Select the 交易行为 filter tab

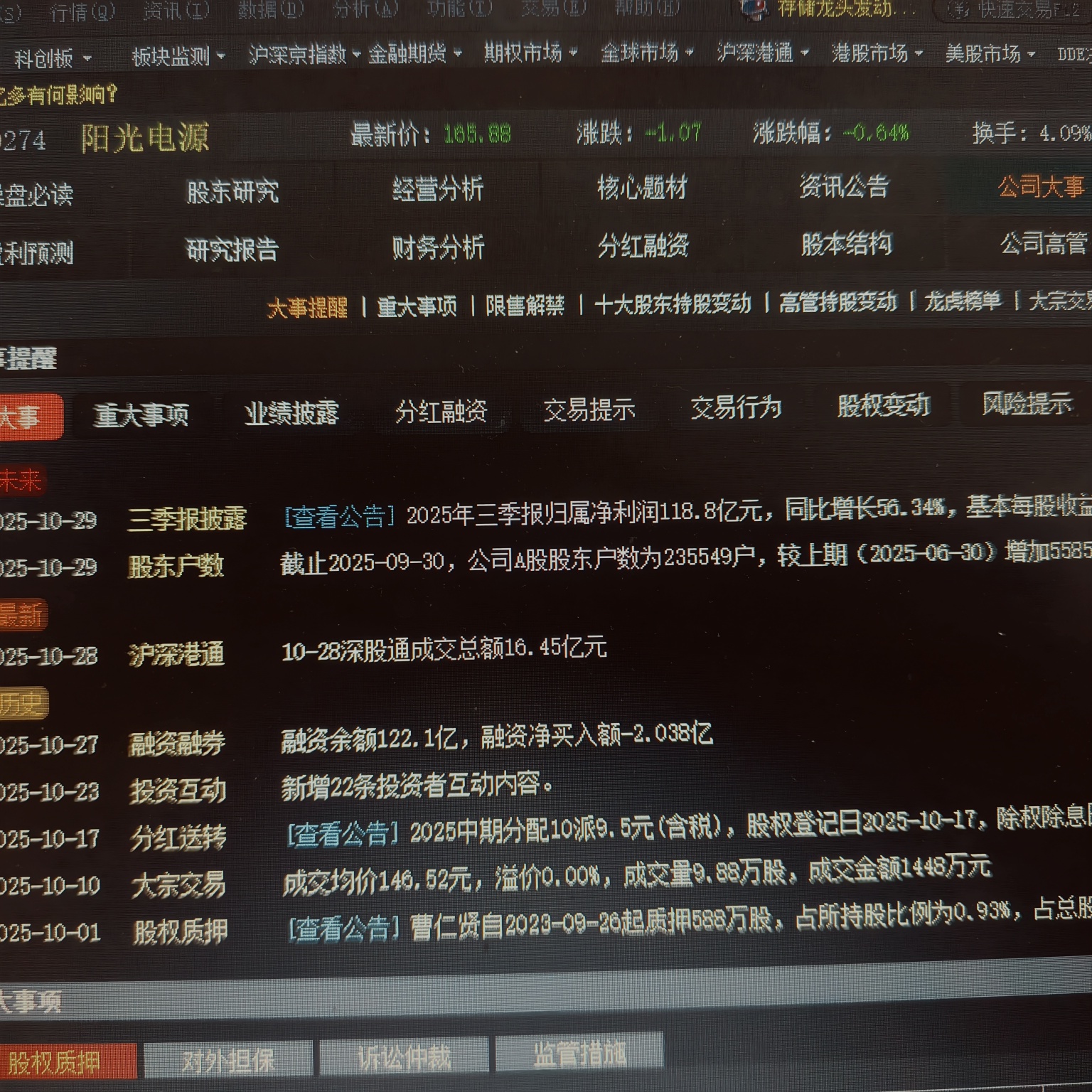[737, 407]
